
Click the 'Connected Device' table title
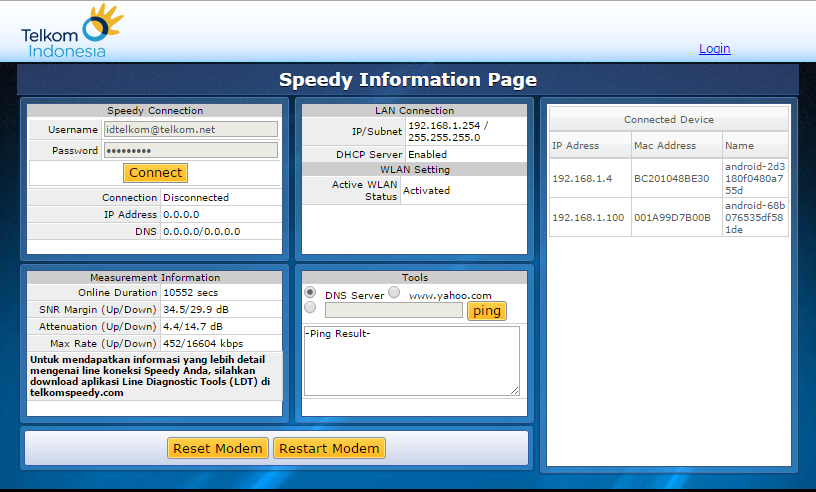tap(669, 120)
